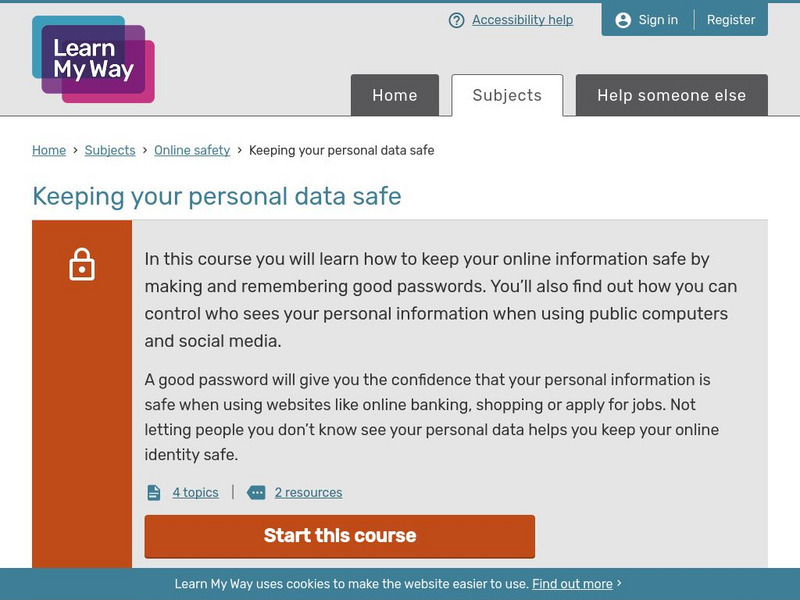Click the padlock icon in orange panel

pyautogui.click(x=82, y=265)
